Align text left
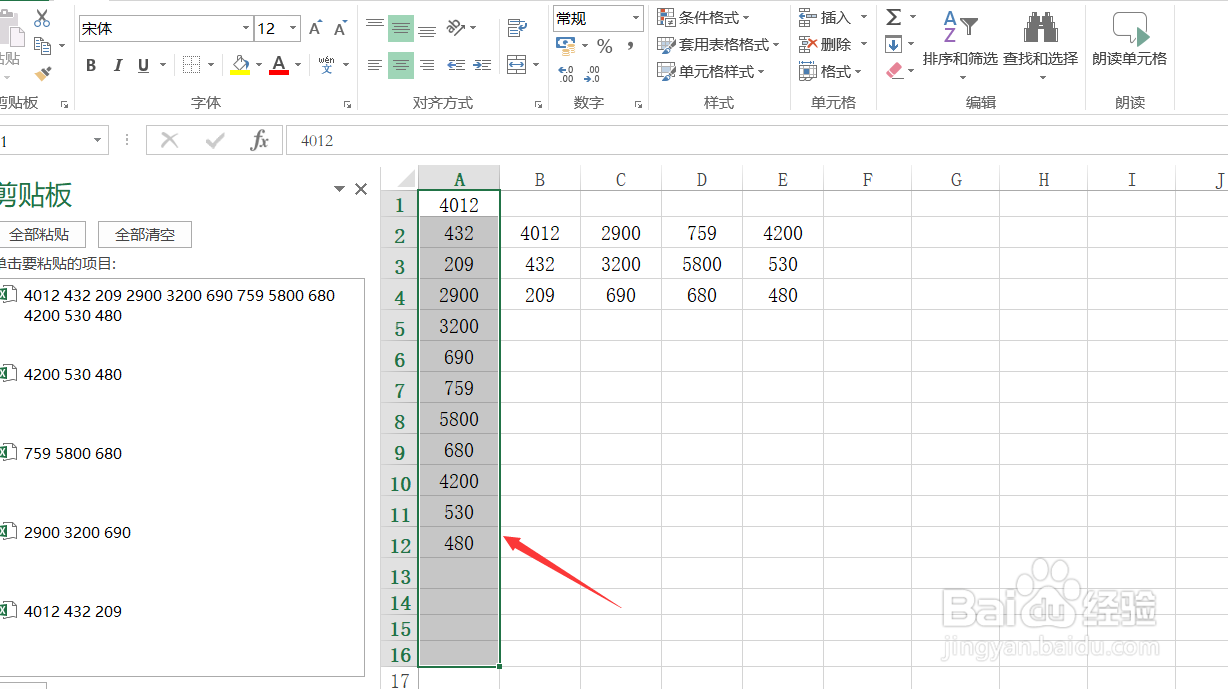Viewport: 1228px width, 689px height. [x=375, y=65]
